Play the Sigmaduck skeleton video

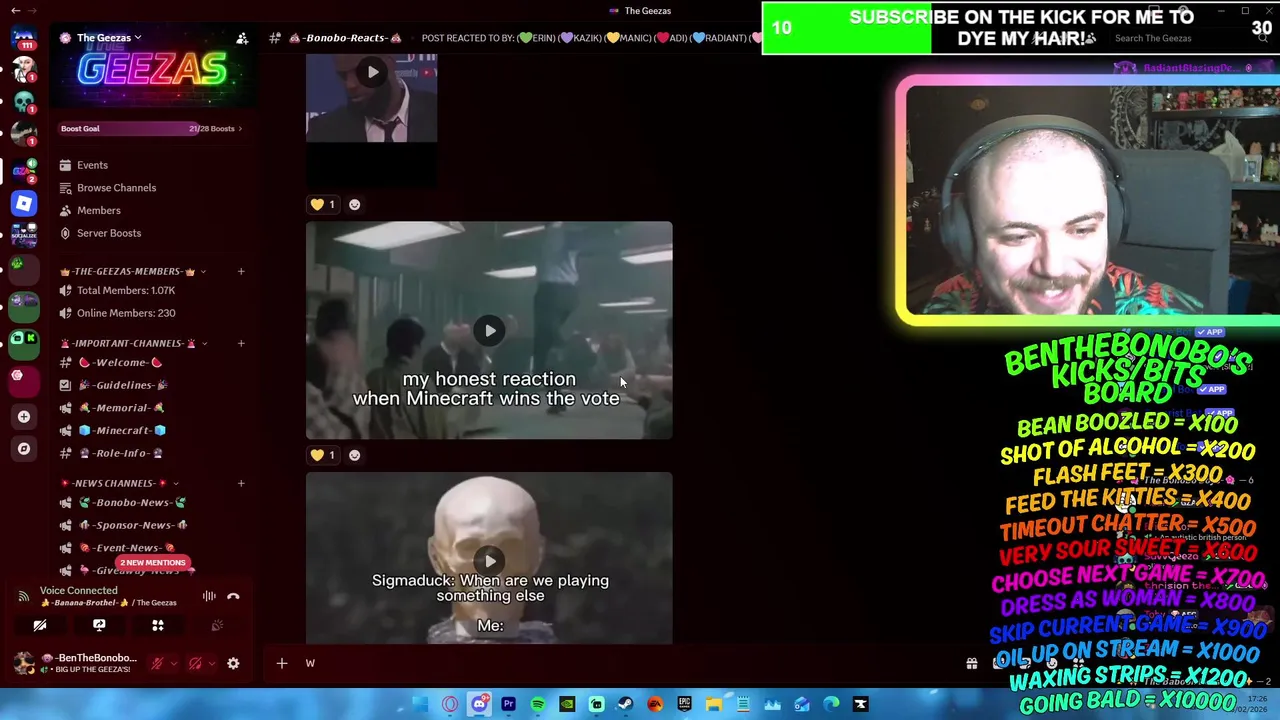coord(490,561)
